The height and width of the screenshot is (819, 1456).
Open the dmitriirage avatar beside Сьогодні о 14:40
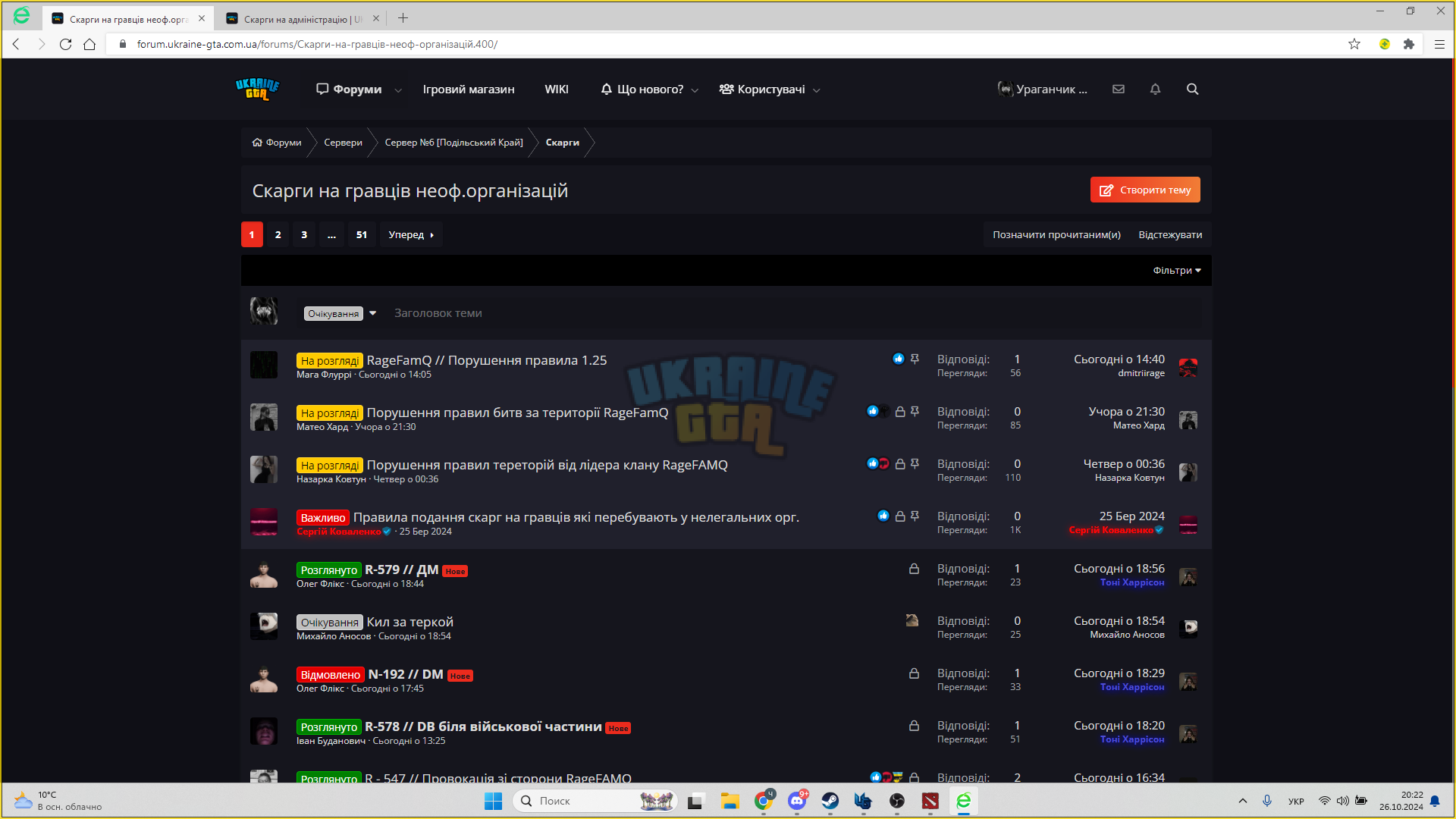(x=1188, y=368)
